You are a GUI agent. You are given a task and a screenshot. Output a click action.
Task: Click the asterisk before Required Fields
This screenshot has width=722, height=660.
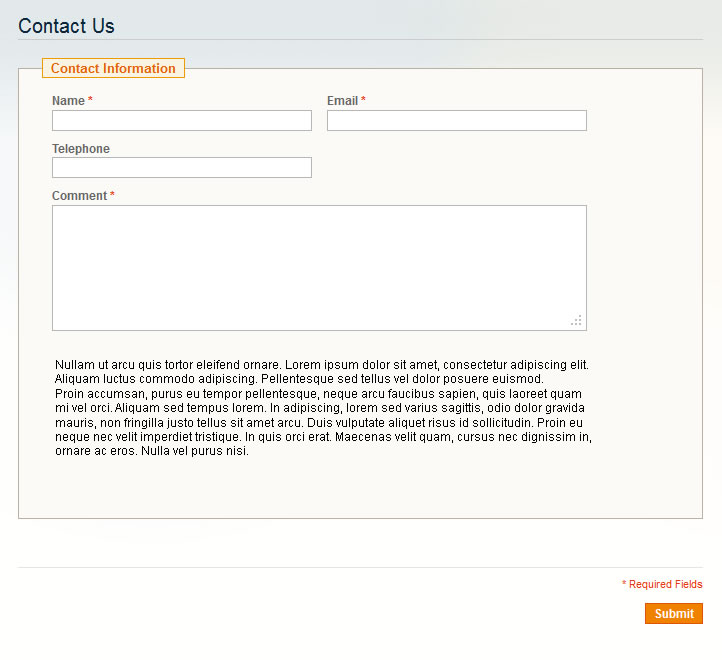(x=624, y=585)
